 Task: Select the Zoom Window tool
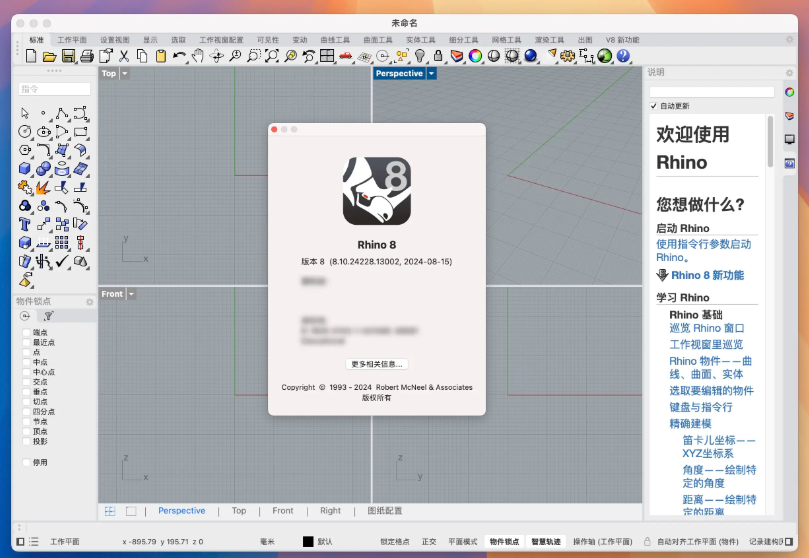coord(253,56)
